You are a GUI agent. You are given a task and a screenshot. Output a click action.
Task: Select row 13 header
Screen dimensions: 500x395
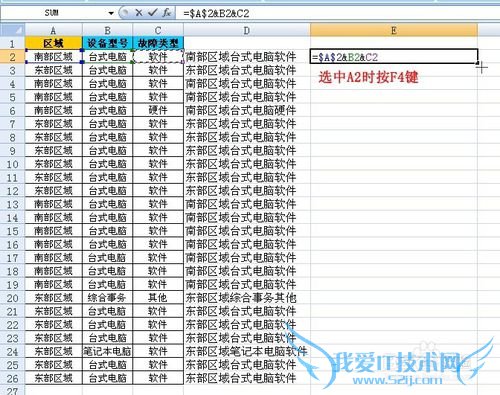tap(12, 204)
